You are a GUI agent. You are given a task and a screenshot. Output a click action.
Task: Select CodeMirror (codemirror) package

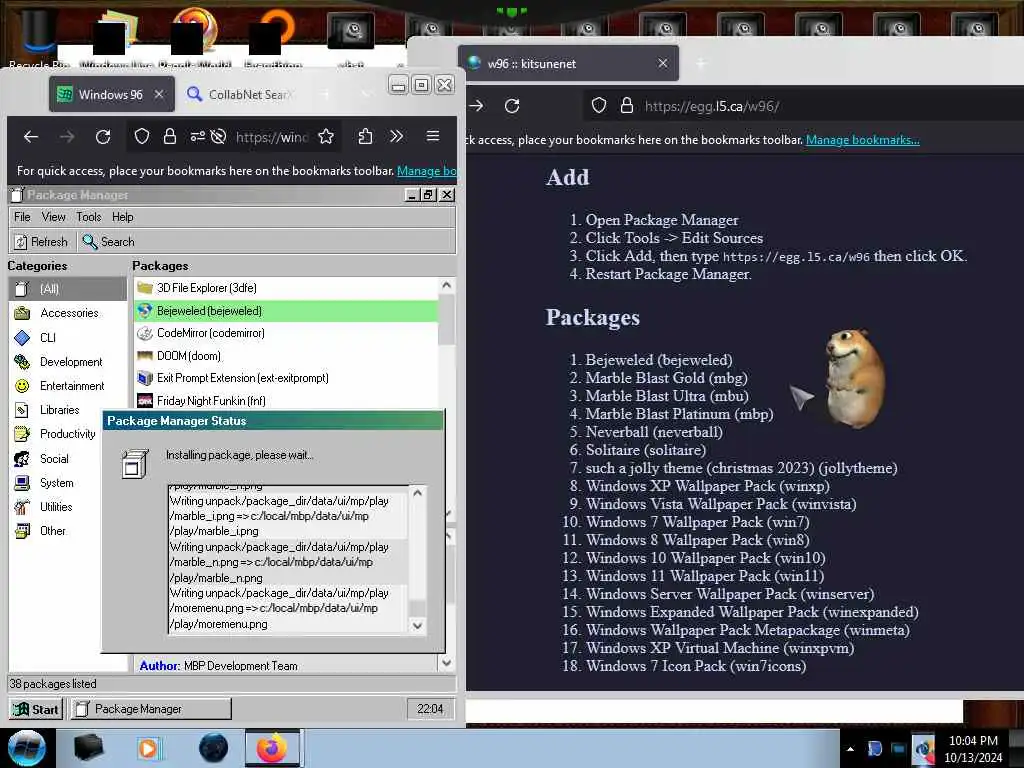coord(286,333)
